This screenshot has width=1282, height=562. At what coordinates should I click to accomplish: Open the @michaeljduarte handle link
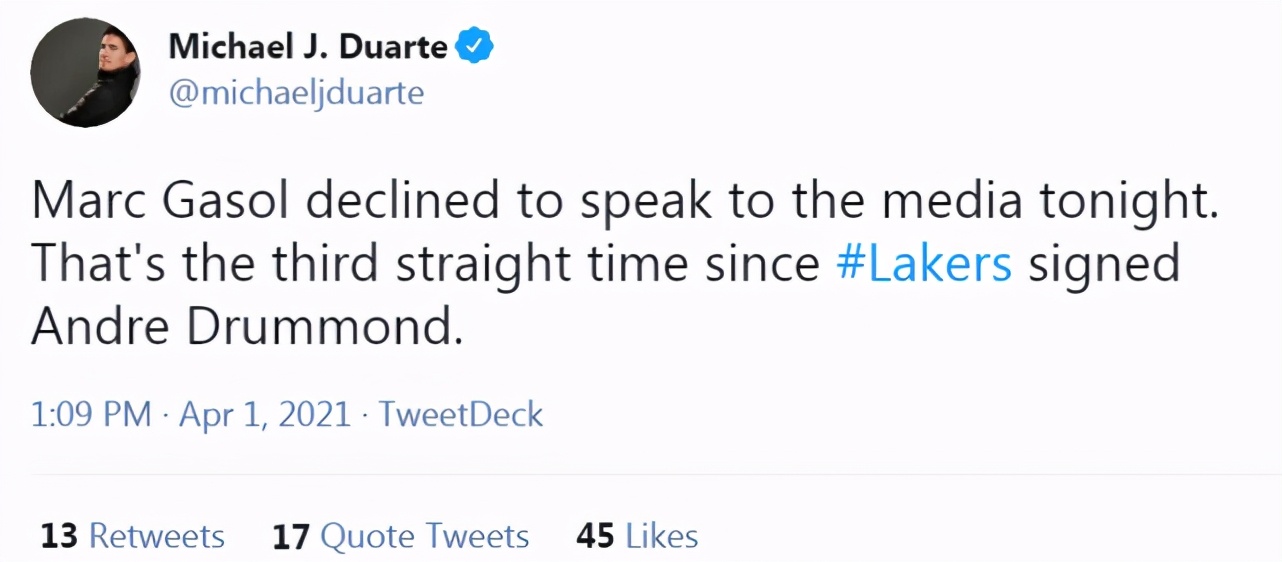296,93
